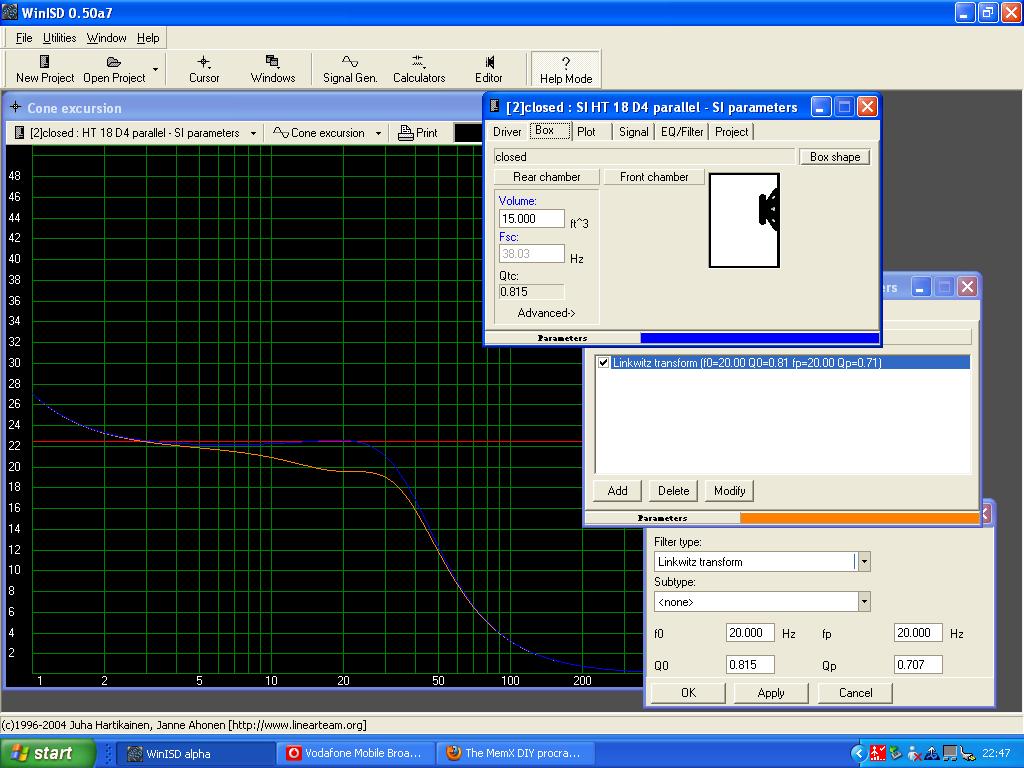Click the Box shape button
The image size is (1024, 768).
(835, 157)
